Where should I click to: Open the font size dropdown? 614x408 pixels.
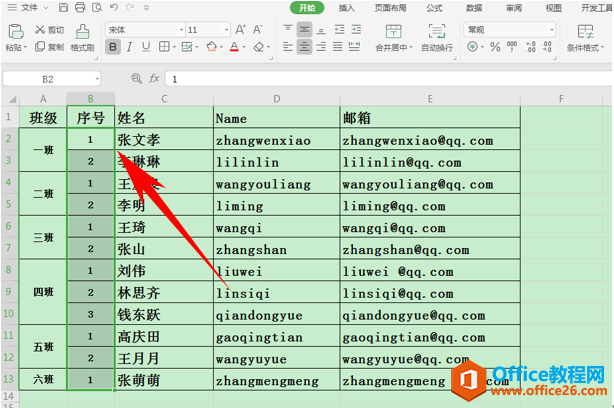pos(226,30)
